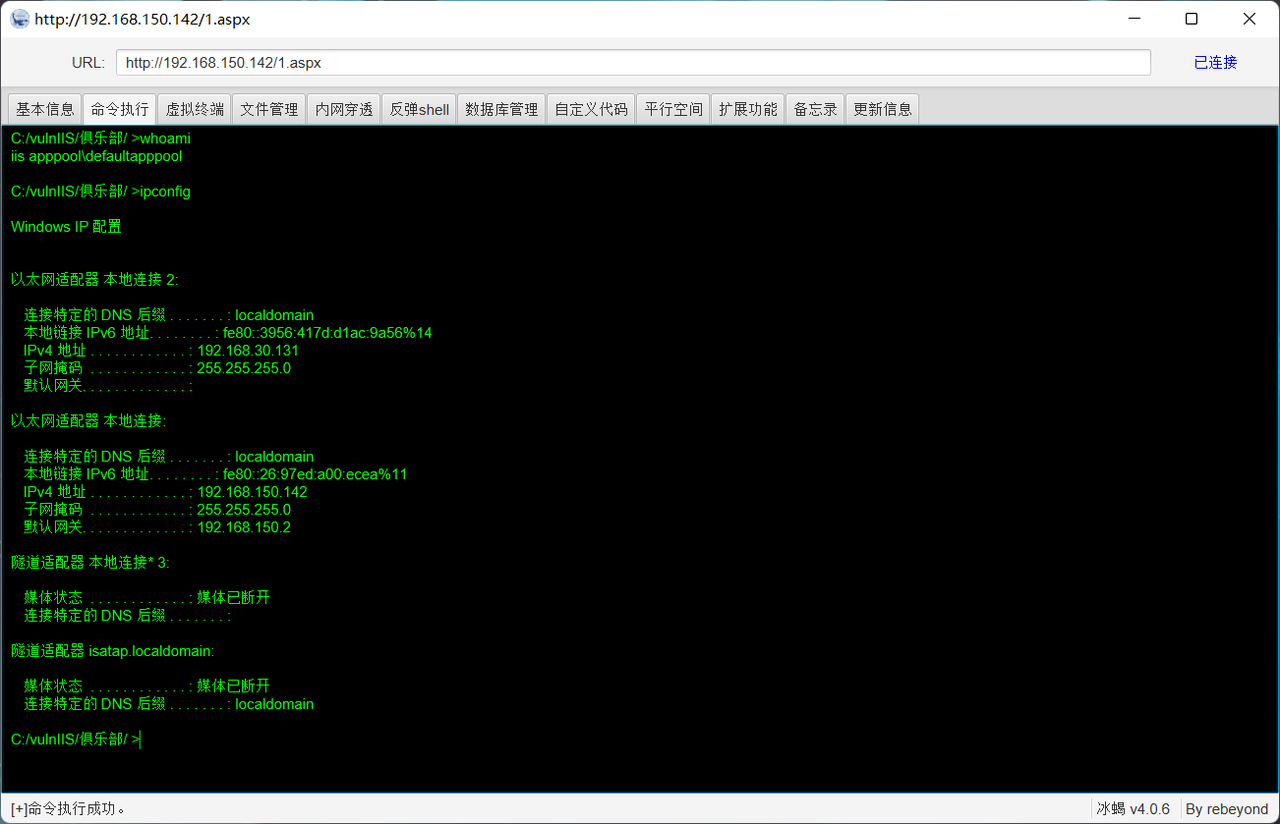This screenshot has height=824, width=1280.
Task: Maximize the Behinder window
Action: pos(1191,19)
